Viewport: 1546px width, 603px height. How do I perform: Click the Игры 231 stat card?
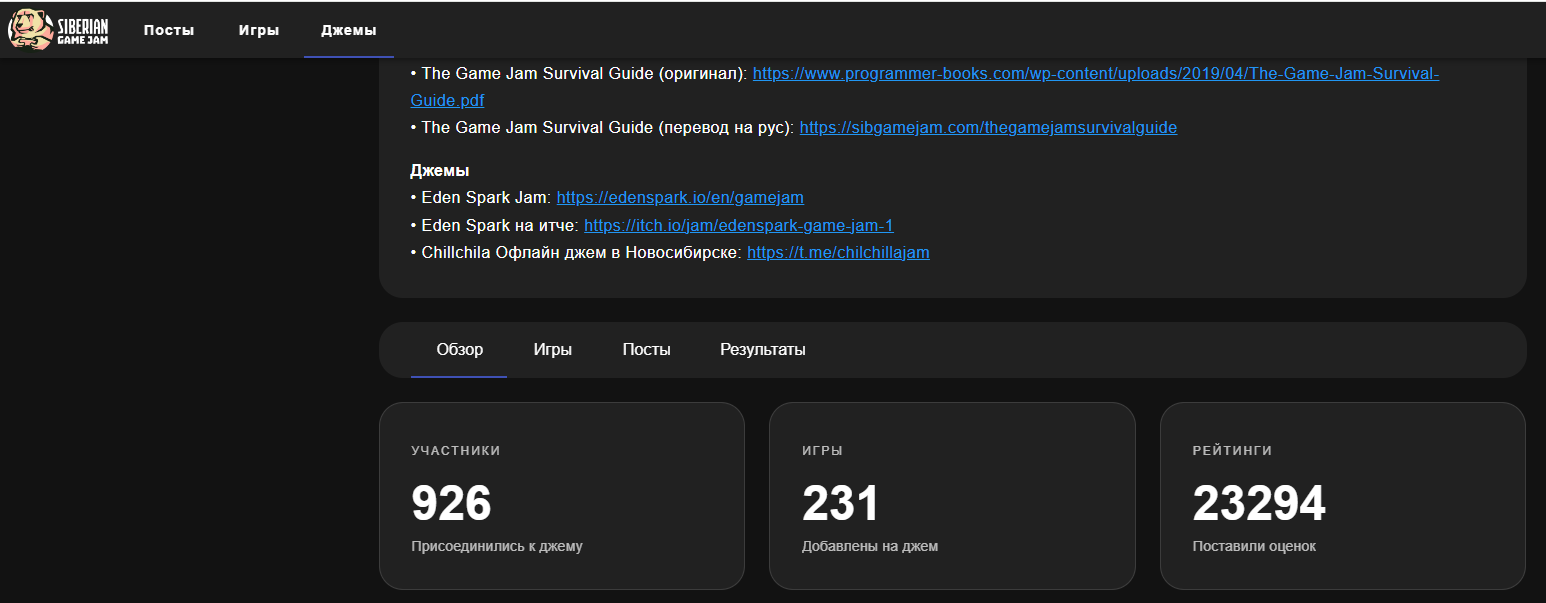[x=952, y=496]
